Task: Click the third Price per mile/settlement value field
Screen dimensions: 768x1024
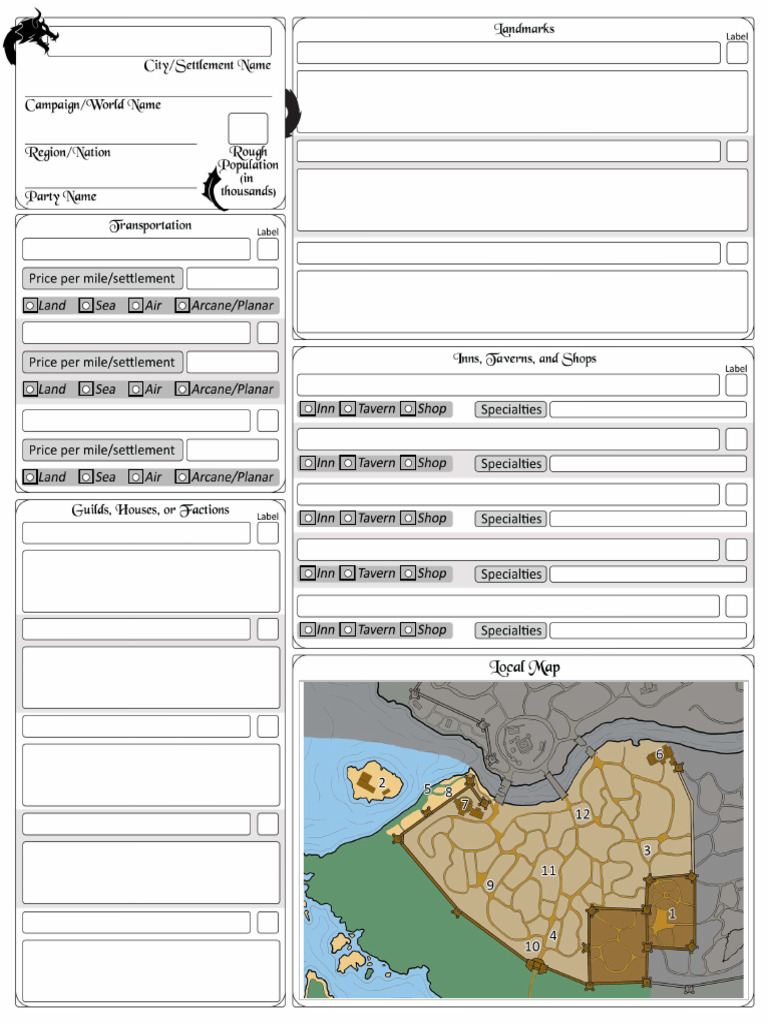Action: click(232, 450)
